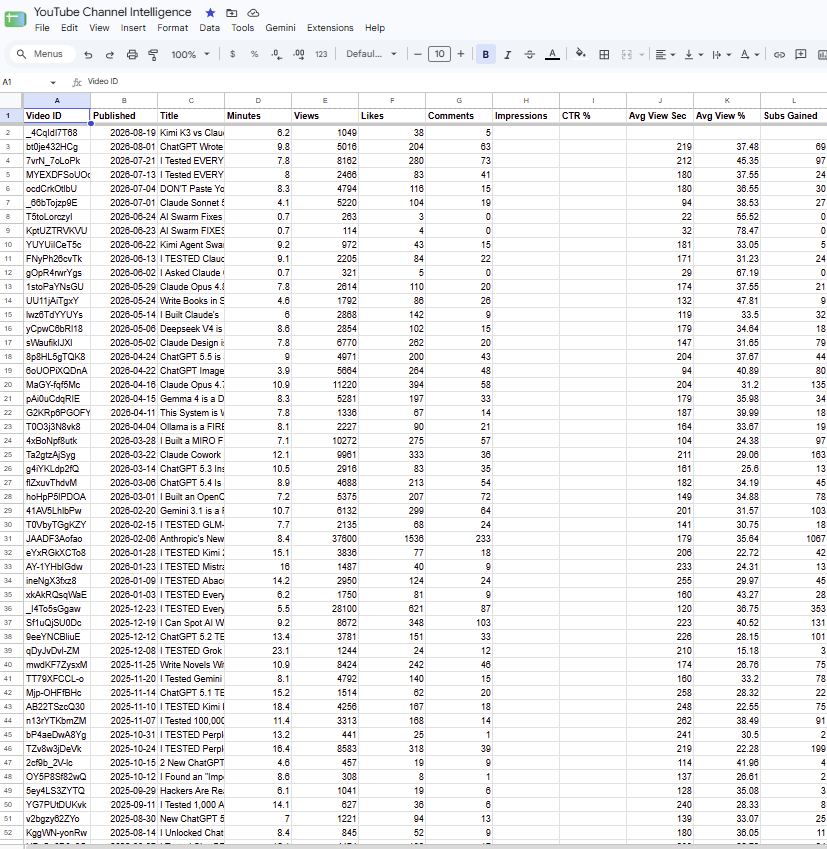Click the insert chart icon
Image resolution: width=827 pixels, height=849 pixels.
point(822,55)
